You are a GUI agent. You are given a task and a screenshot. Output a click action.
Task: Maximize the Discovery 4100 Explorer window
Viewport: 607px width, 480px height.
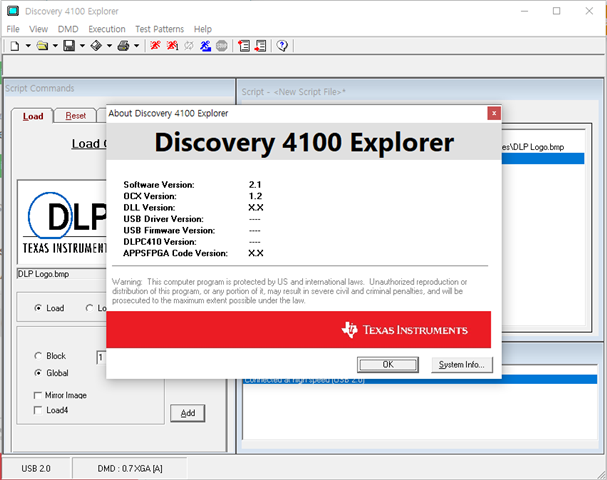tap(556, 11)
